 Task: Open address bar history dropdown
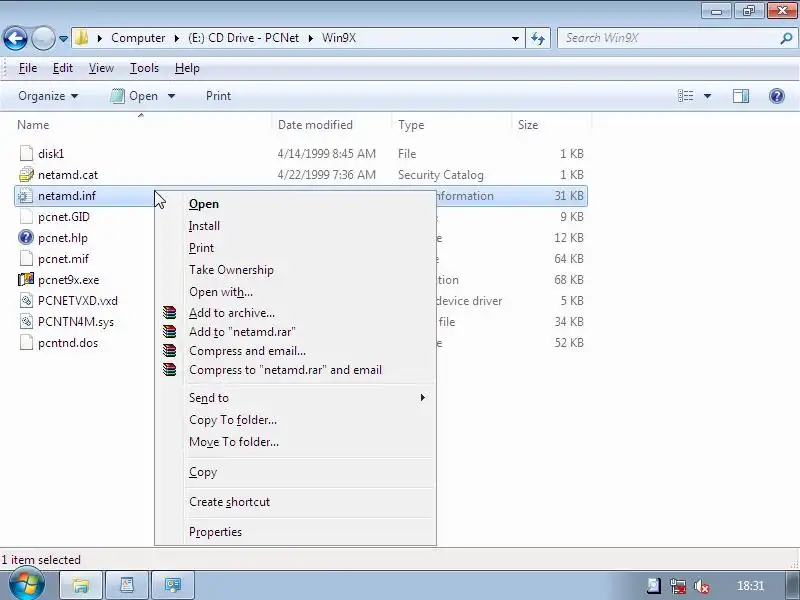point(515,38)
